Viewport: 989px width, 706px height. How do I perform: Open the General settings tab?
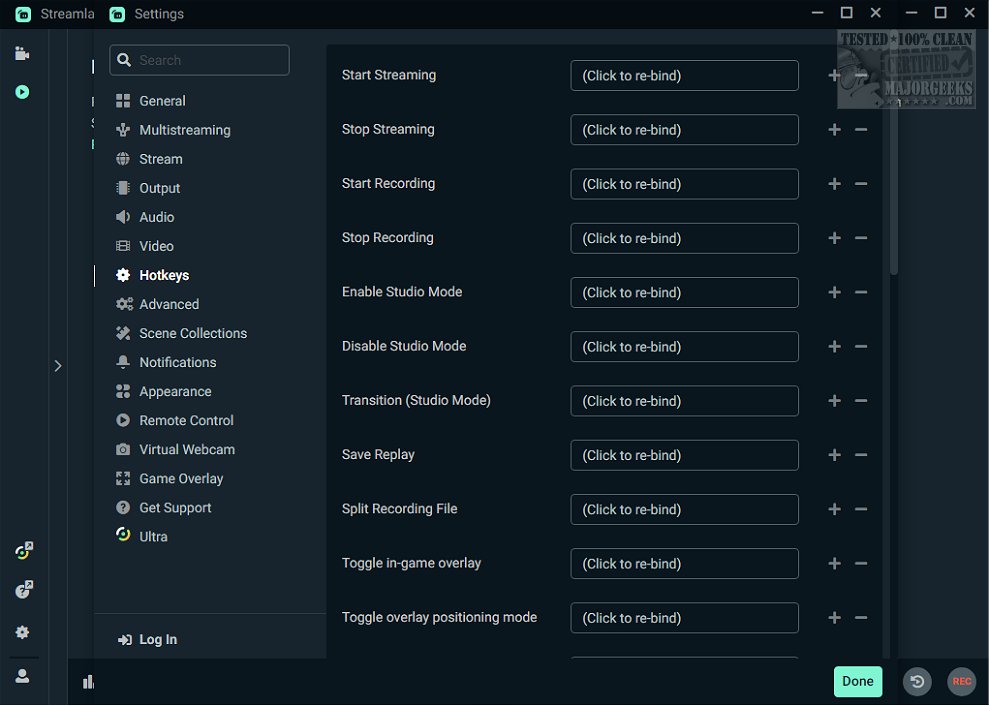[162, 101]
